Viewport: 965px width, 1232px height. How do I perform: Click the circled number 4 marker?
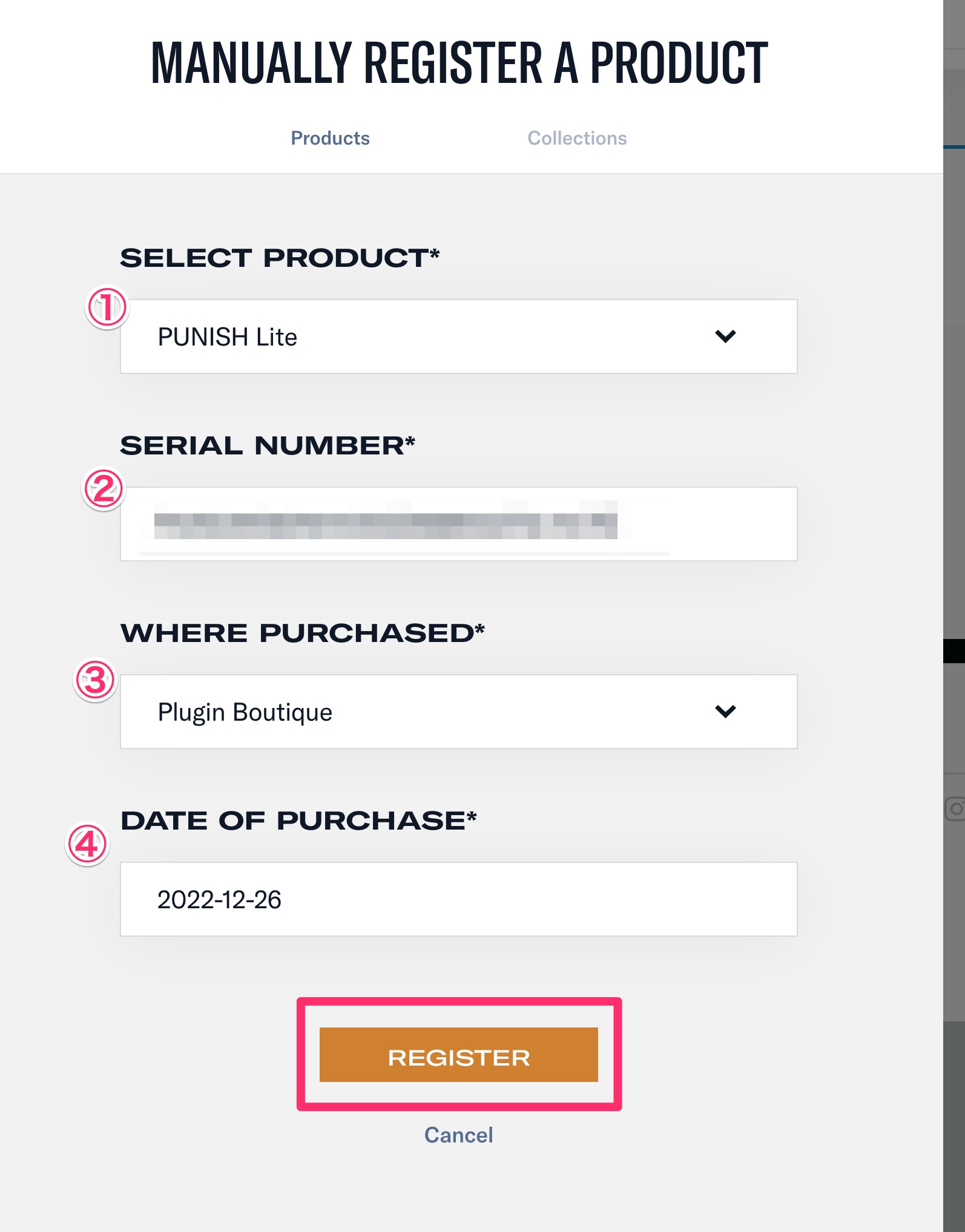(x=87, y=844)
